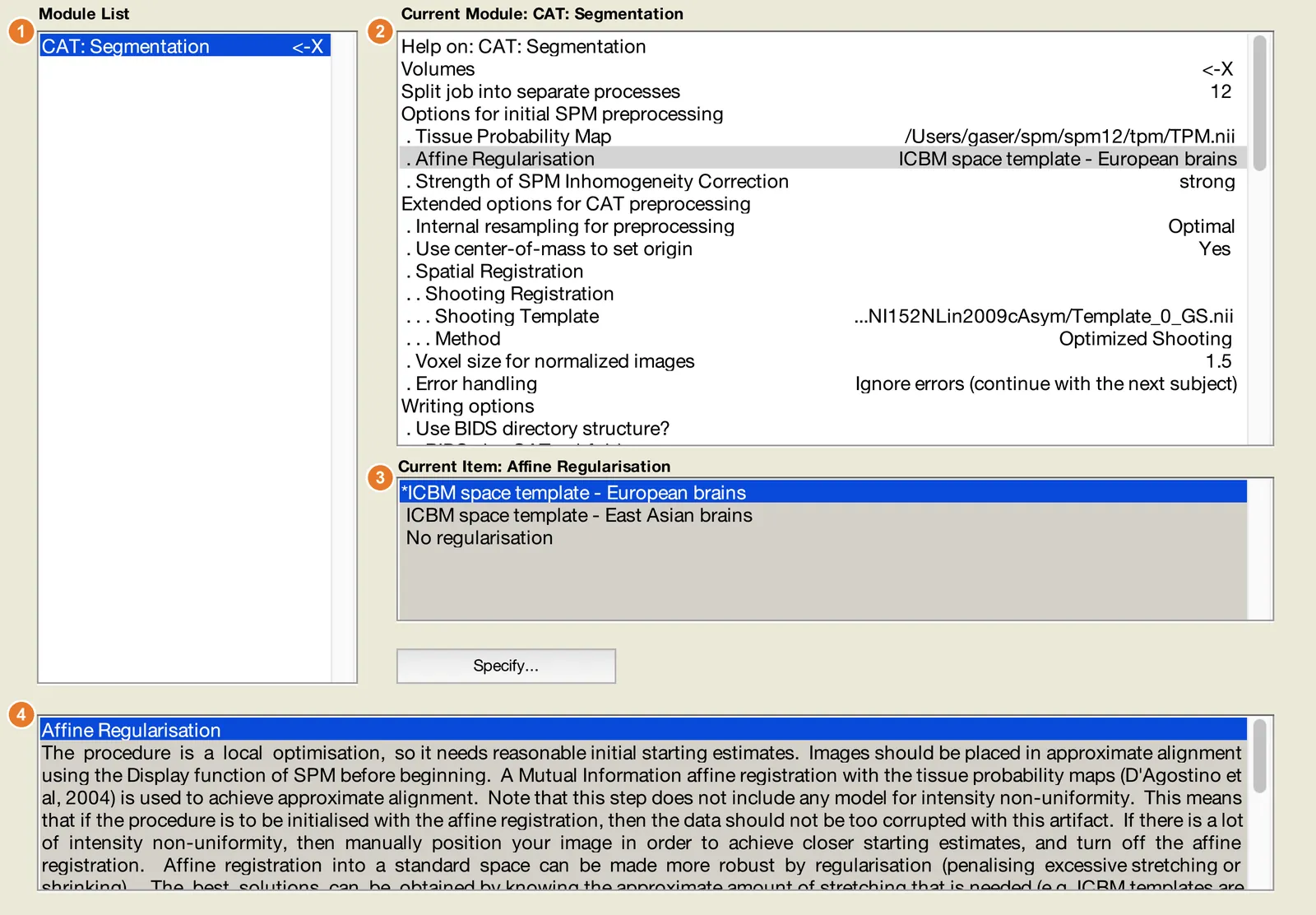Select Tissue Probability Map item

click(x=822, y=137)
